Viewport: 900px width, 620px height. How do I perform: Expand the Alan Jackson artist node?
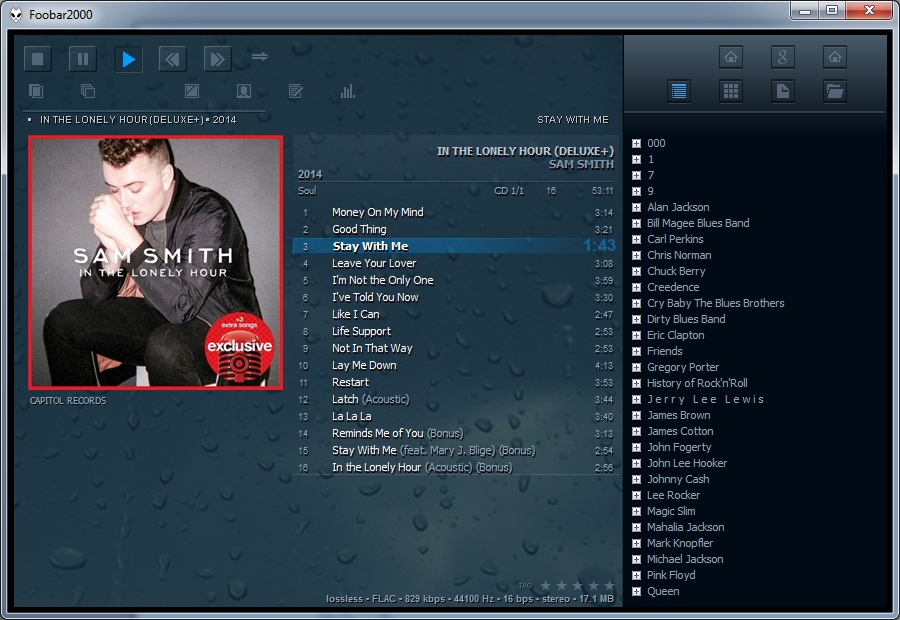(x=636, y=208)
